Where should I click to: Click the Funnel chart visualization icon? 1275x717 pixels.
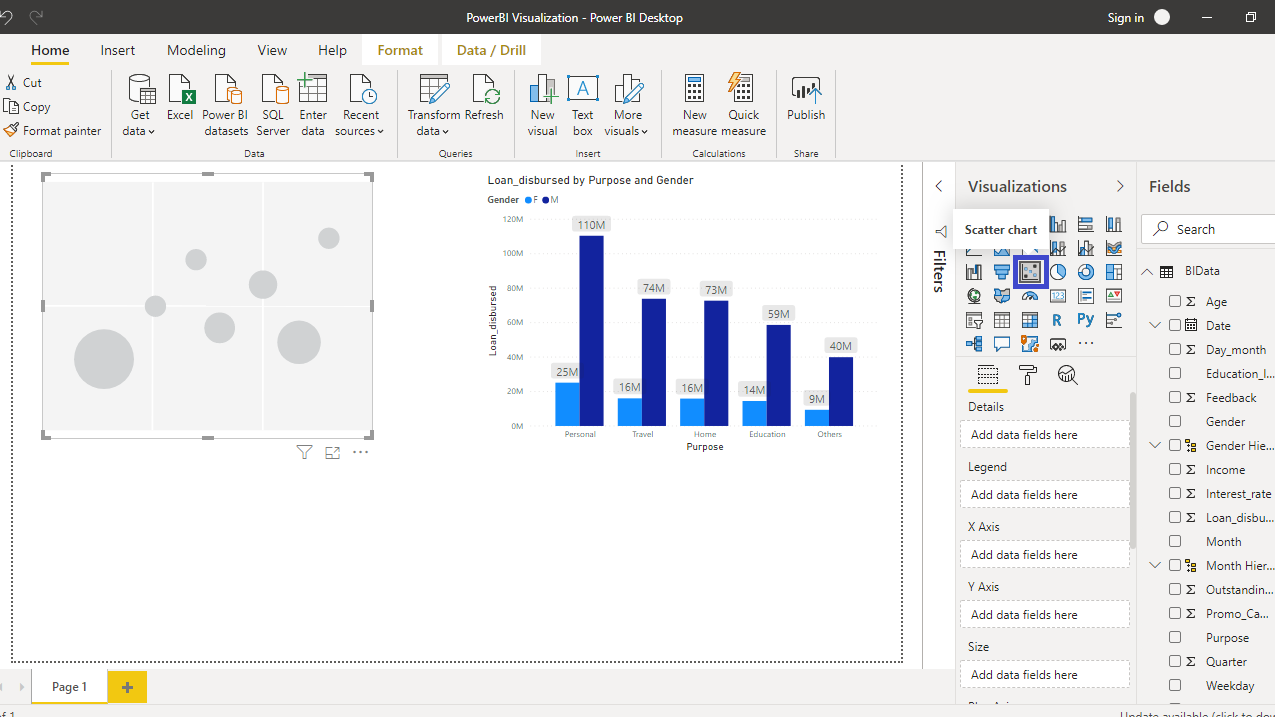pyautogui.click(x=1002, y=272)
